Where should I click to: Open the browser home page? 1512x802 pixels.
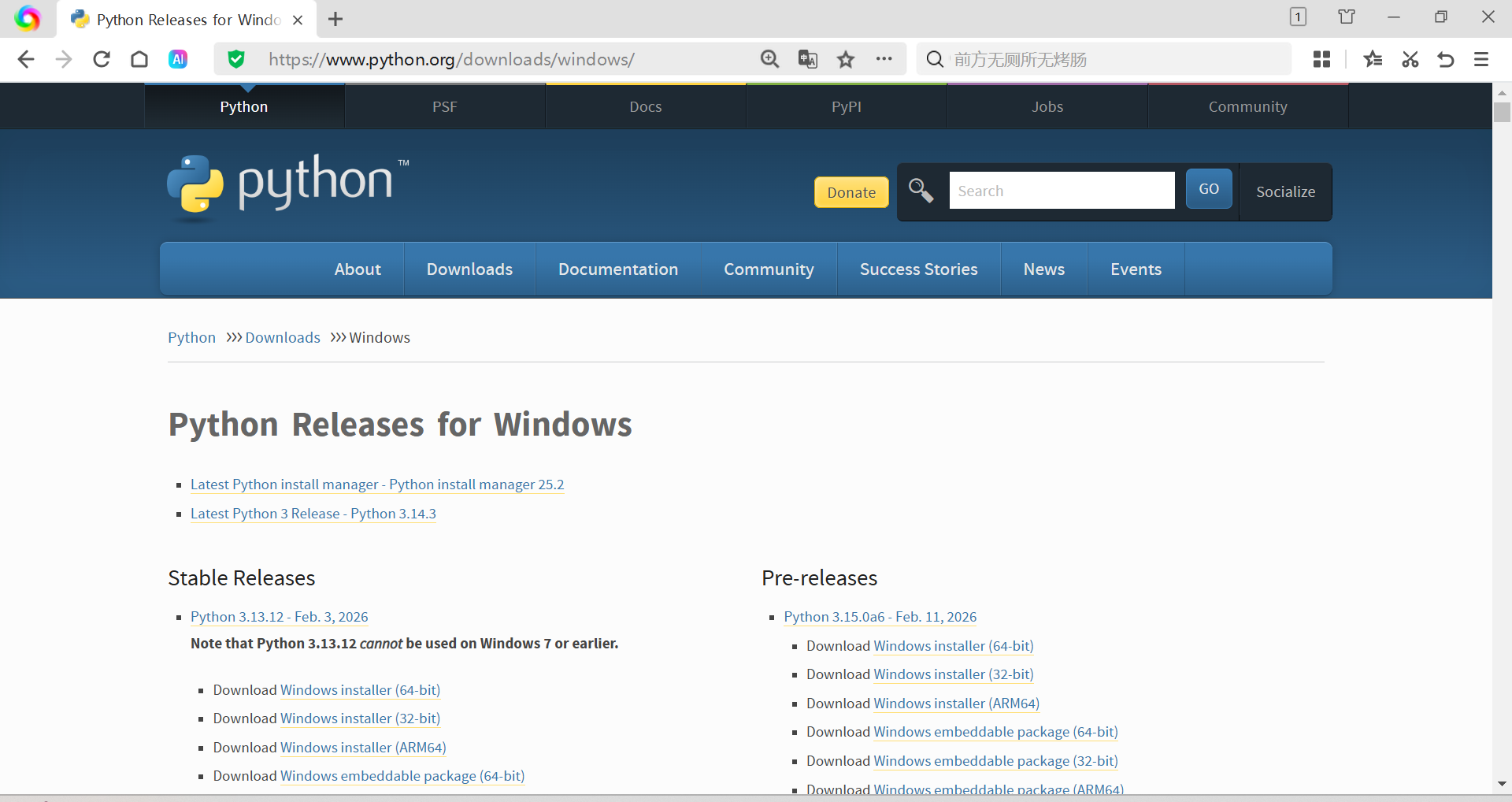point(139,59)
